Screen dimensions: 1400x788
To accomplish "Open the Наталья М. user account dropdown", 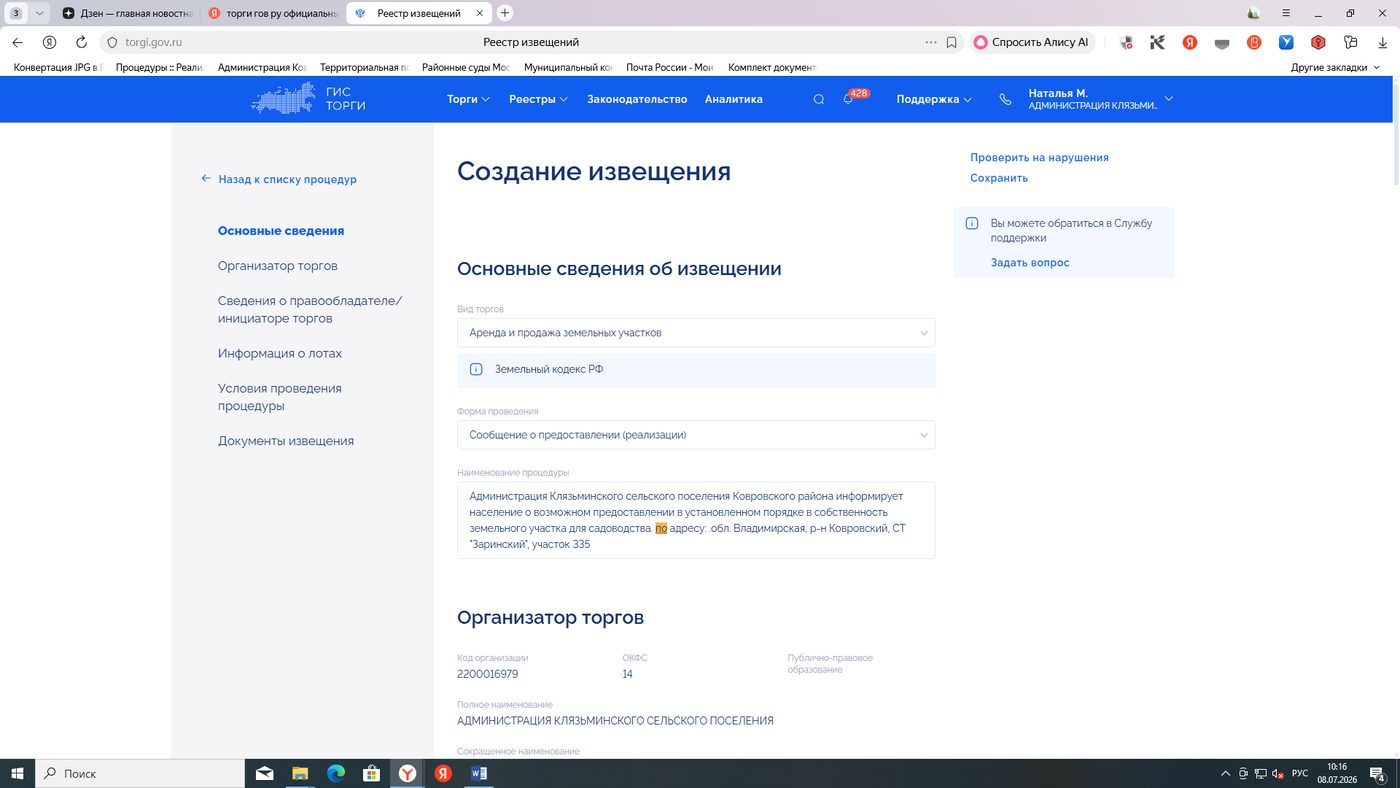I will click(1100, 99).
